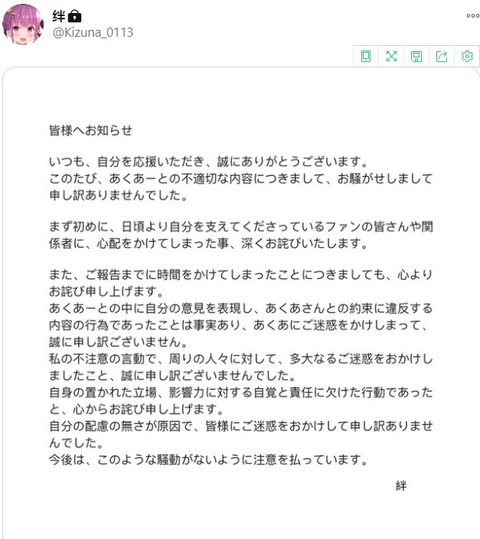Click the display name 絆

(59, 16)
